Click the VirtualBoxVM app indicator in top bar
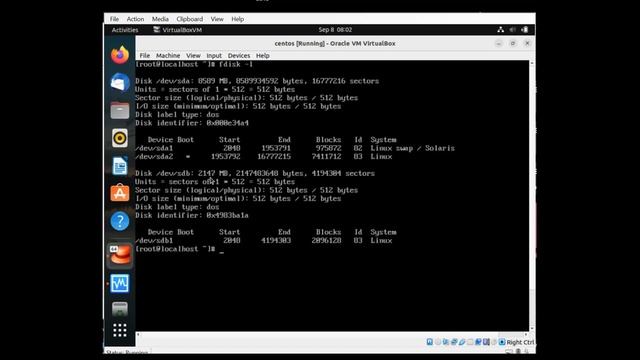The height and width of the screenshot is (360, 640). [x=178, y=30]
